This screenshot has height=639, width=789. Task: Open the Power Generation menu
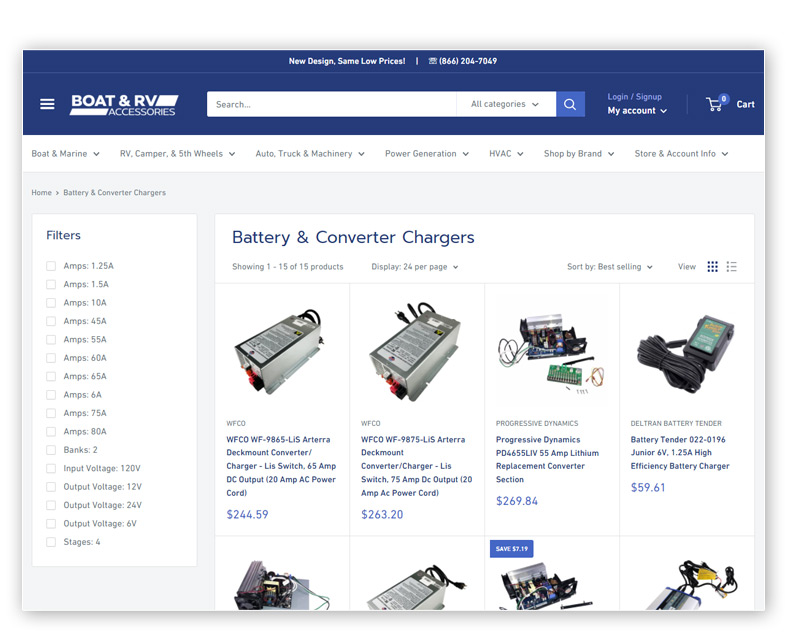[x=427, y=153]
